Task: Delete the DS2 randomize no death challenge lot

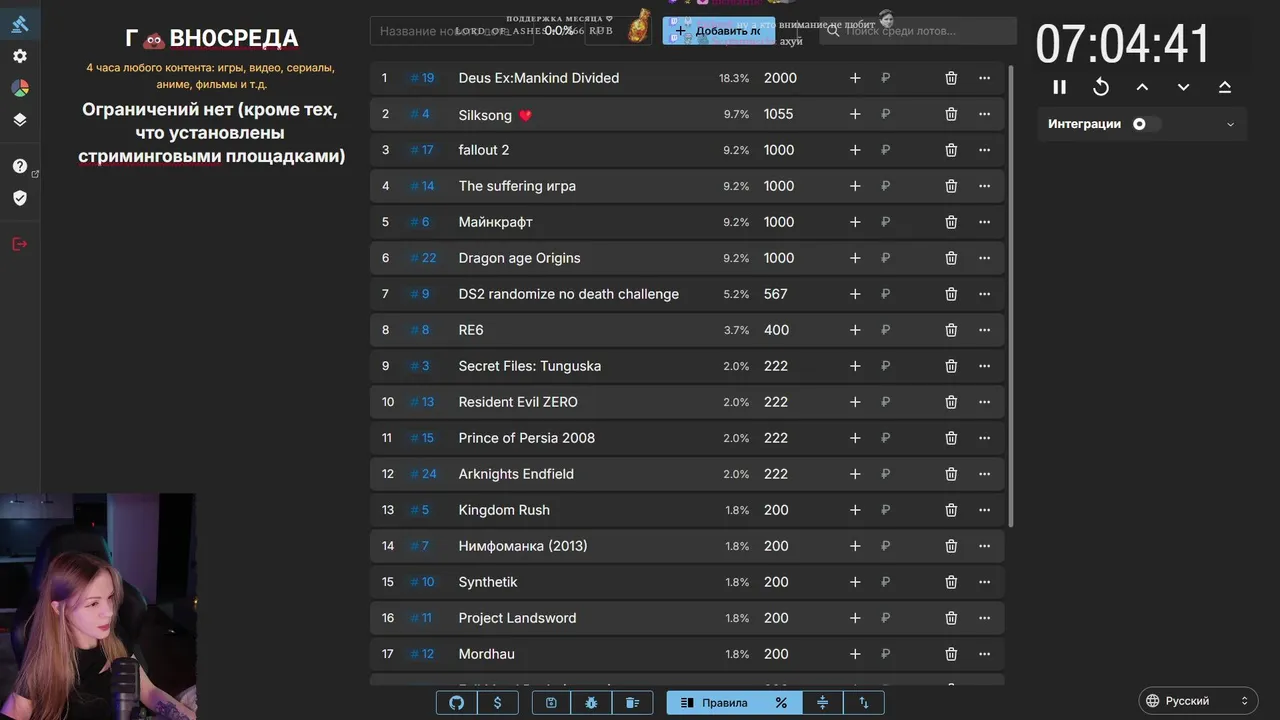Action: click(951, 294)
